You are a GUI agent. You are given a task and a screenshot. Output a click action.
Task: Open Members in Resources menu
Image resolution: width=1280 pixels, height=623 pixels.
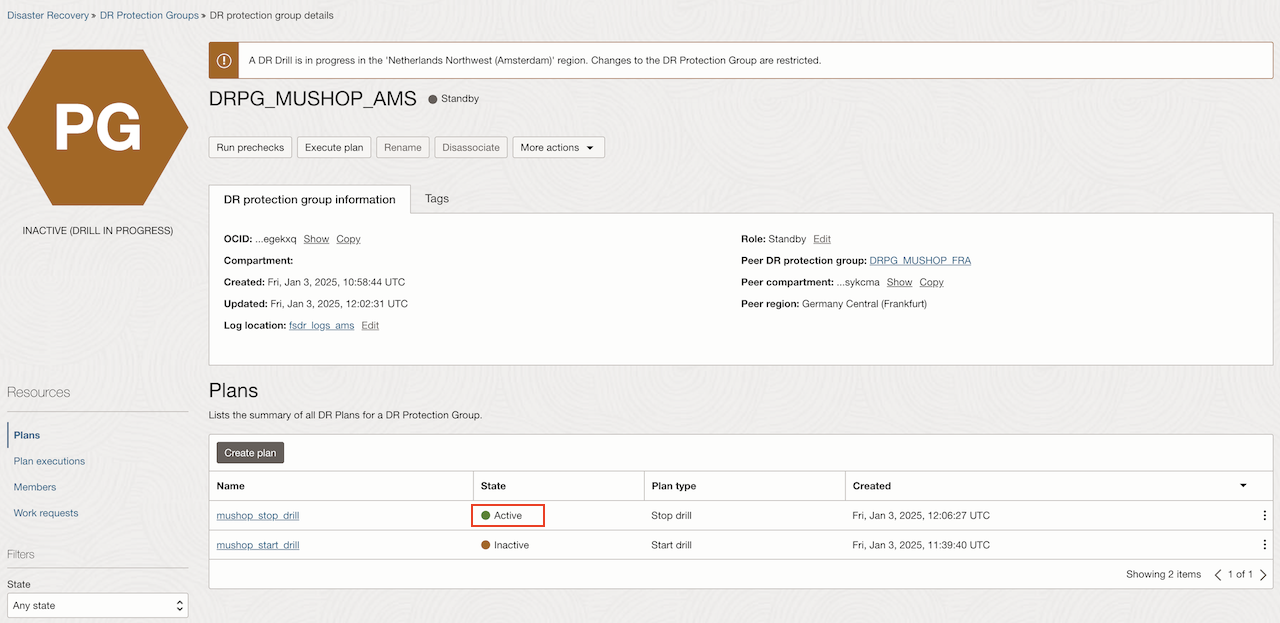[35, 487]
